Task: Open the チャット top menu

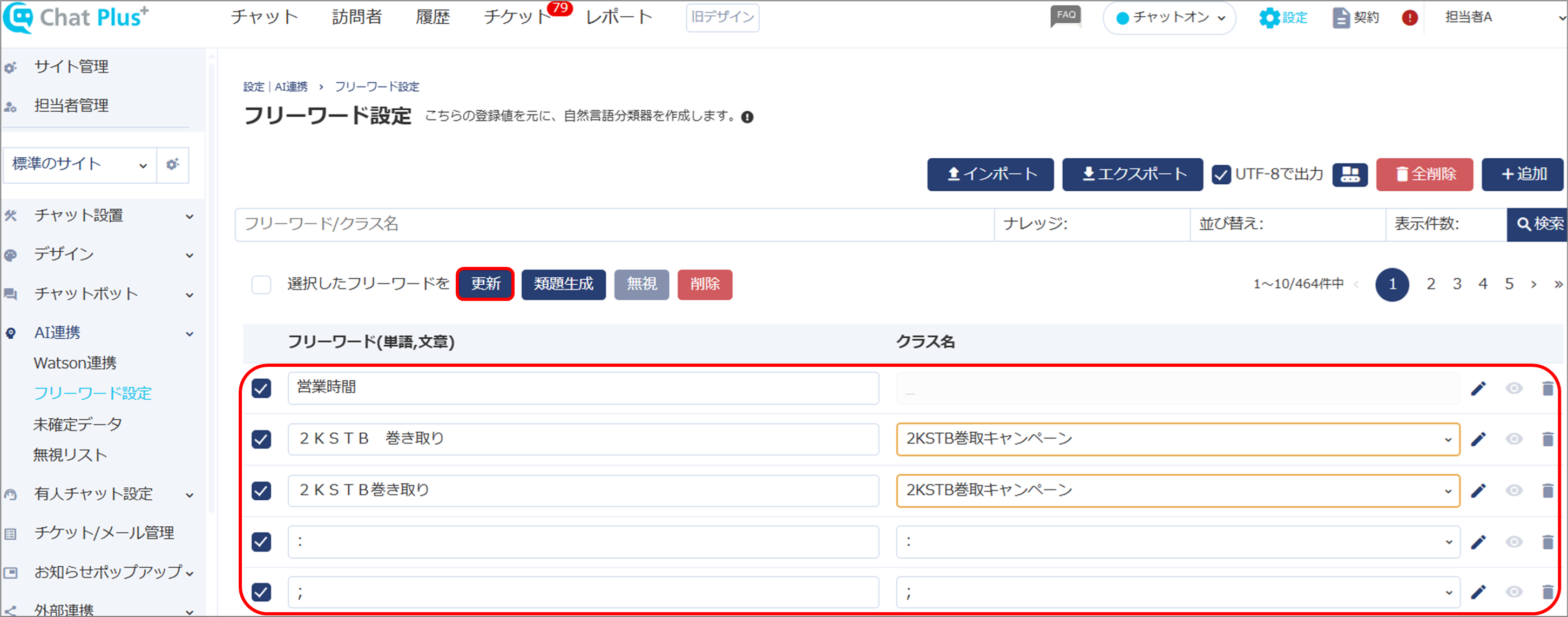Action: [264, 17]
